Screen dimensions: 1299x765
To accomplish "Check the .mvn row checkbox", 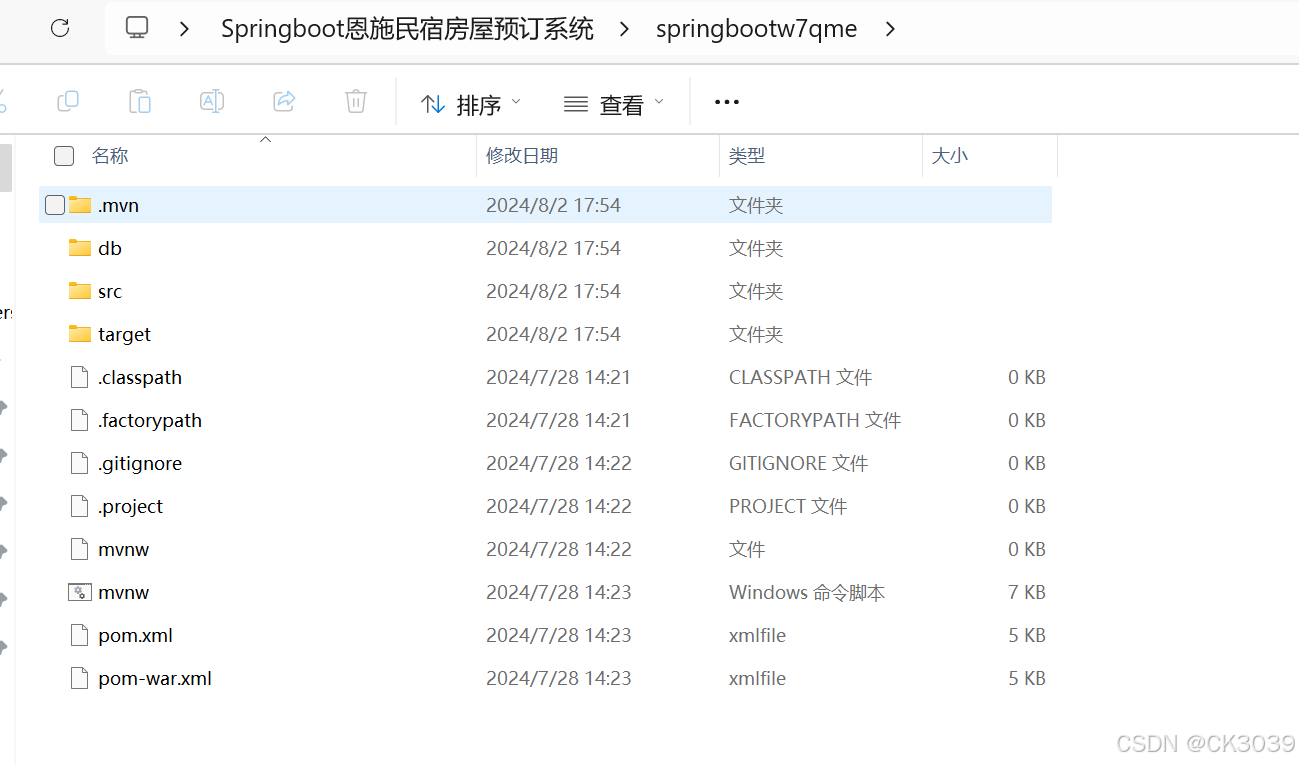I will [55, 205].
